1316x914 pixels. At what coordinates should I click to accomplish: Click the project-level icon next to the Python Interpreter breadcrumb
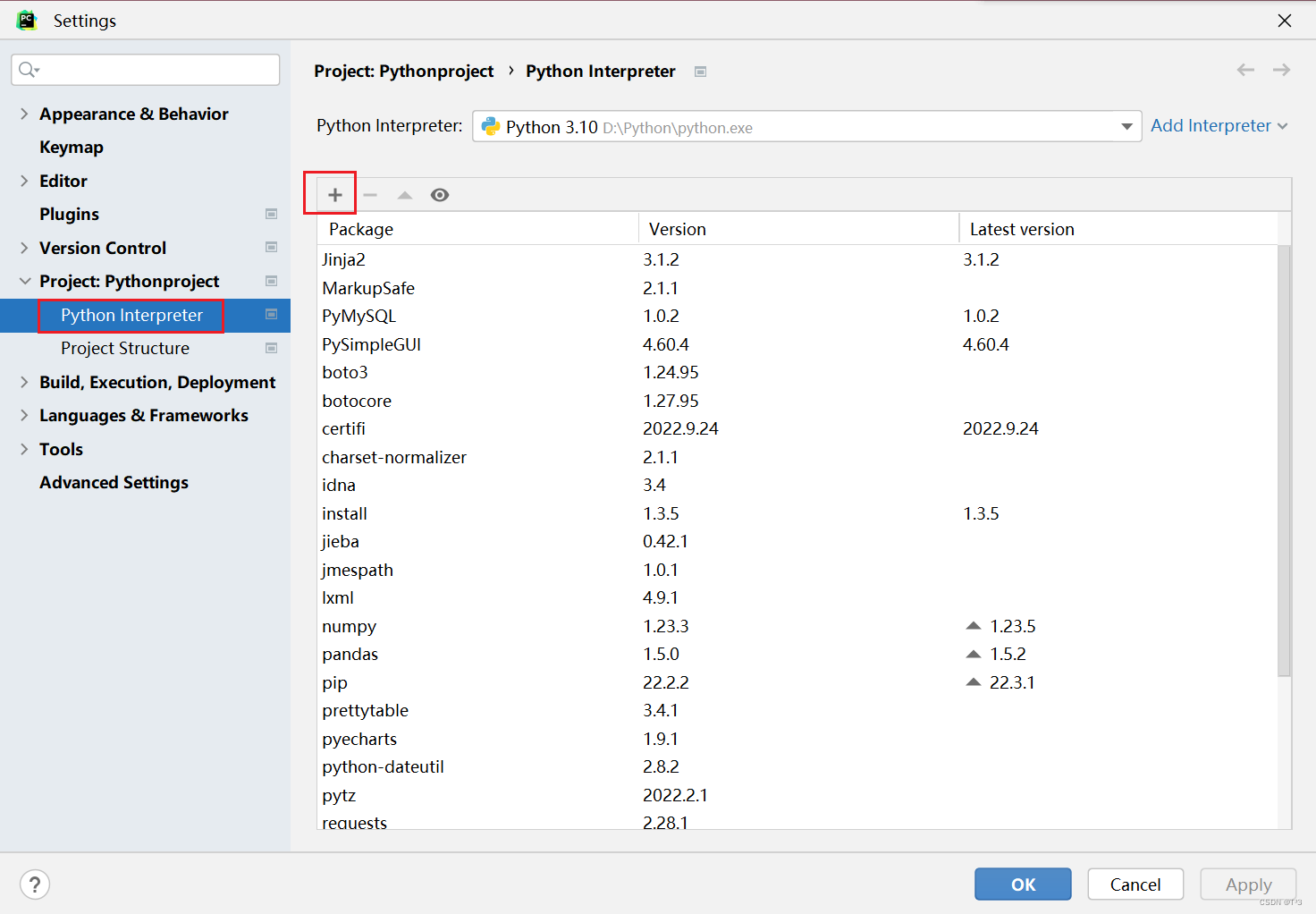[701, 72]
